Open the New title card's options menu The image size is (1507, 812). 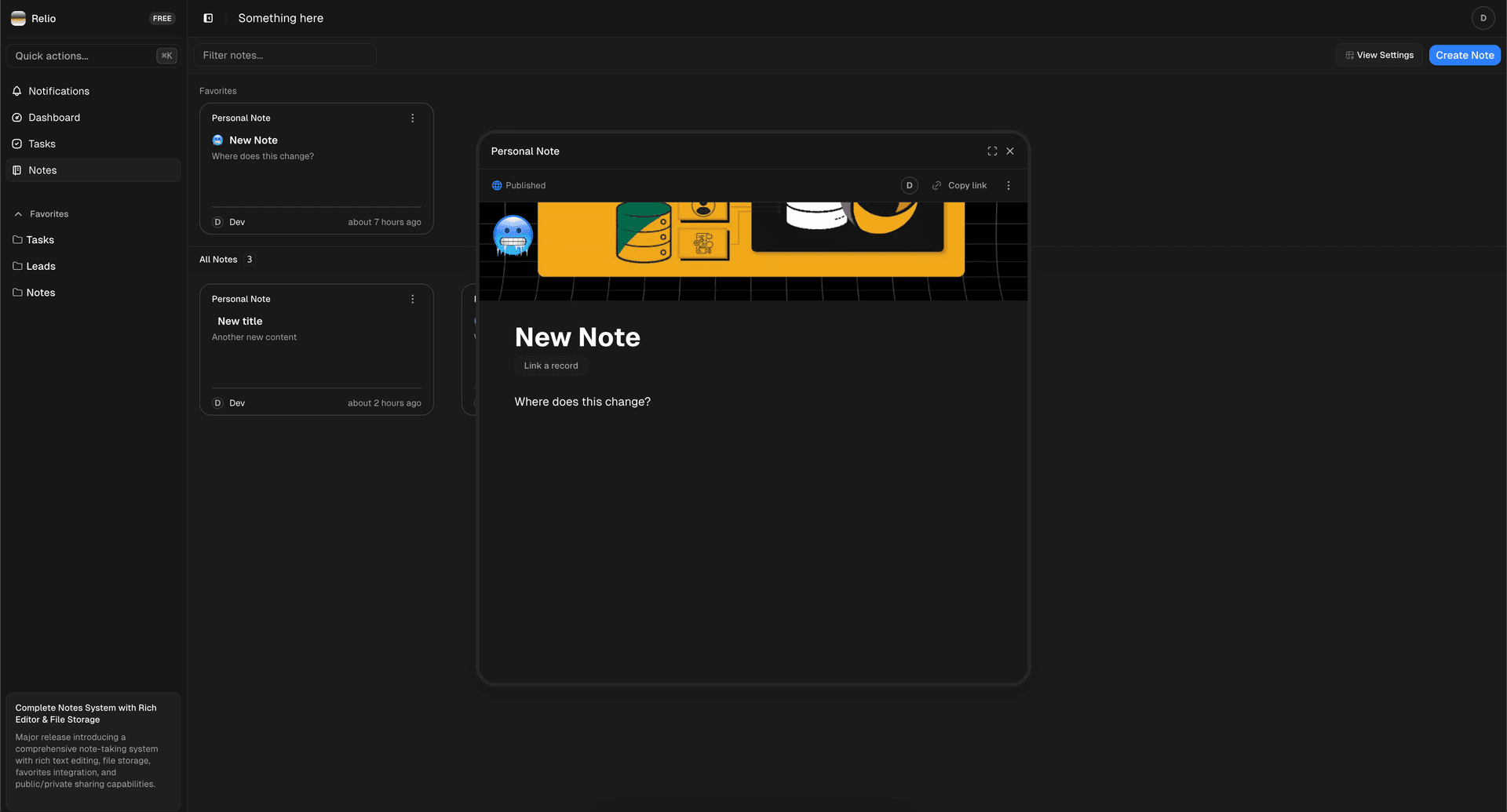click(413, 300)
